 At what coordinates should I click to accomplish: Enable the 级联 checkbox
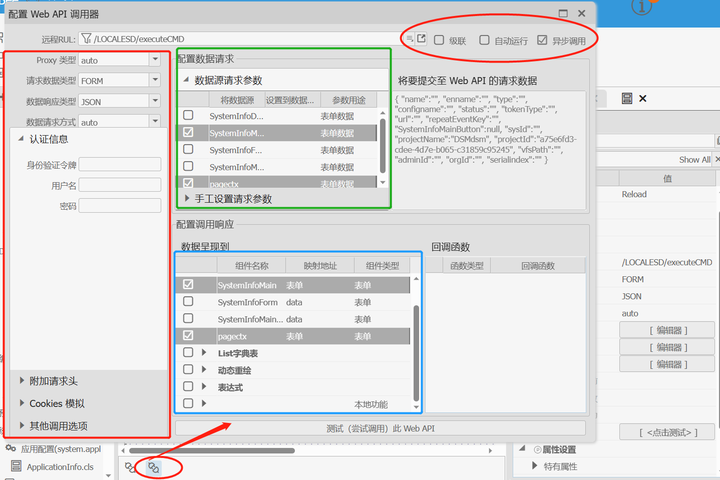pos(439,41)
